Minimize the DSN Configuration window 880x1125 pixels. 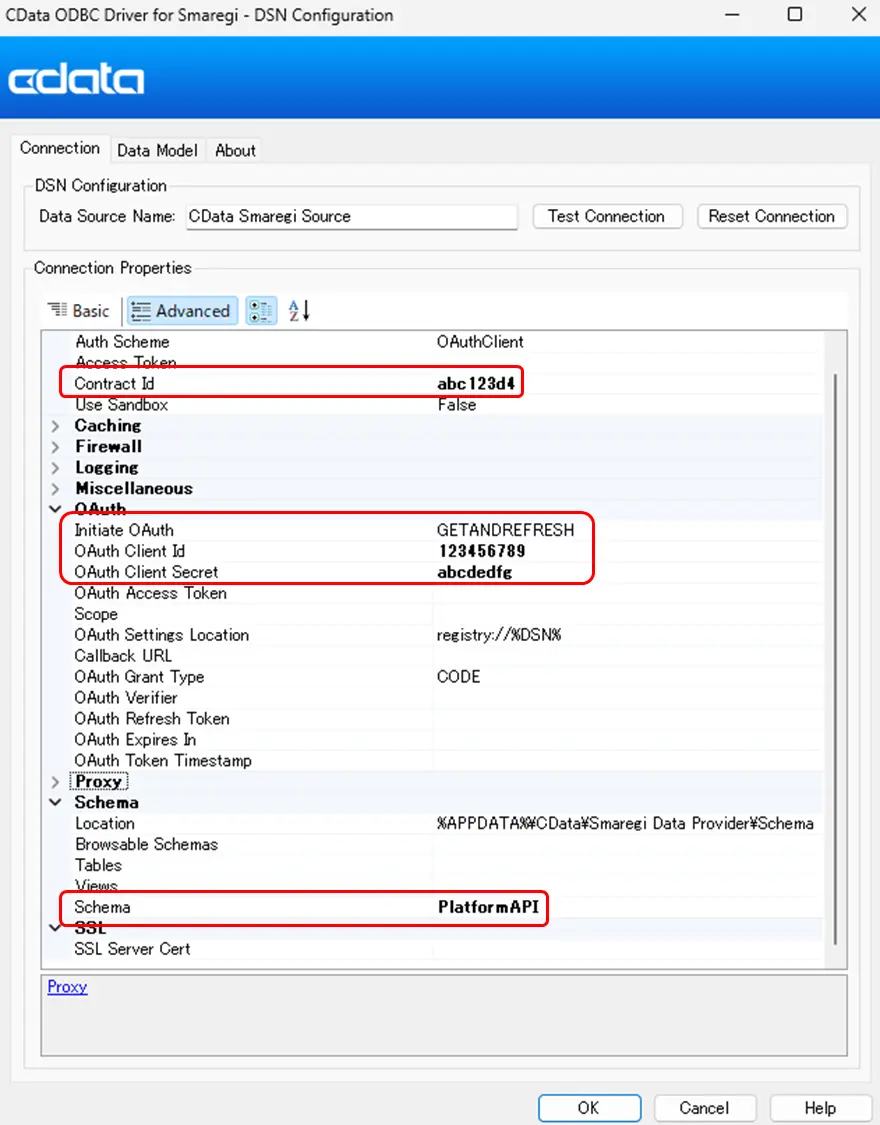[732, 14]
